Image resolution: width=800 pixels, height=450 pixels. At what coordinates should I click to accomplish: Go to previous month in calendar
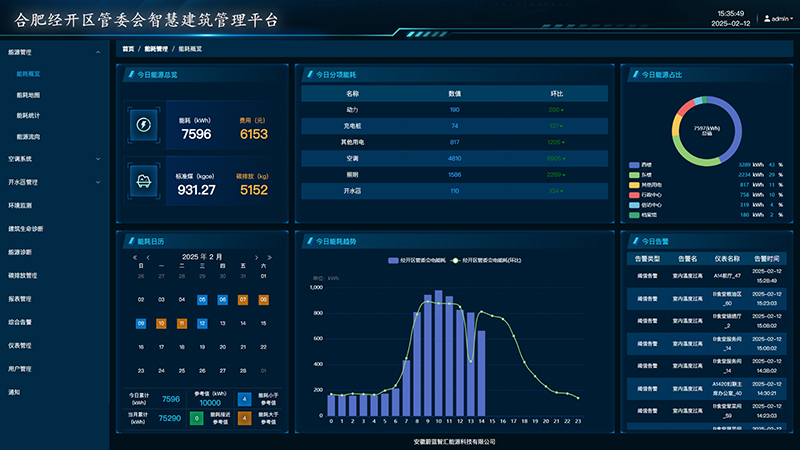click(148, 257)
